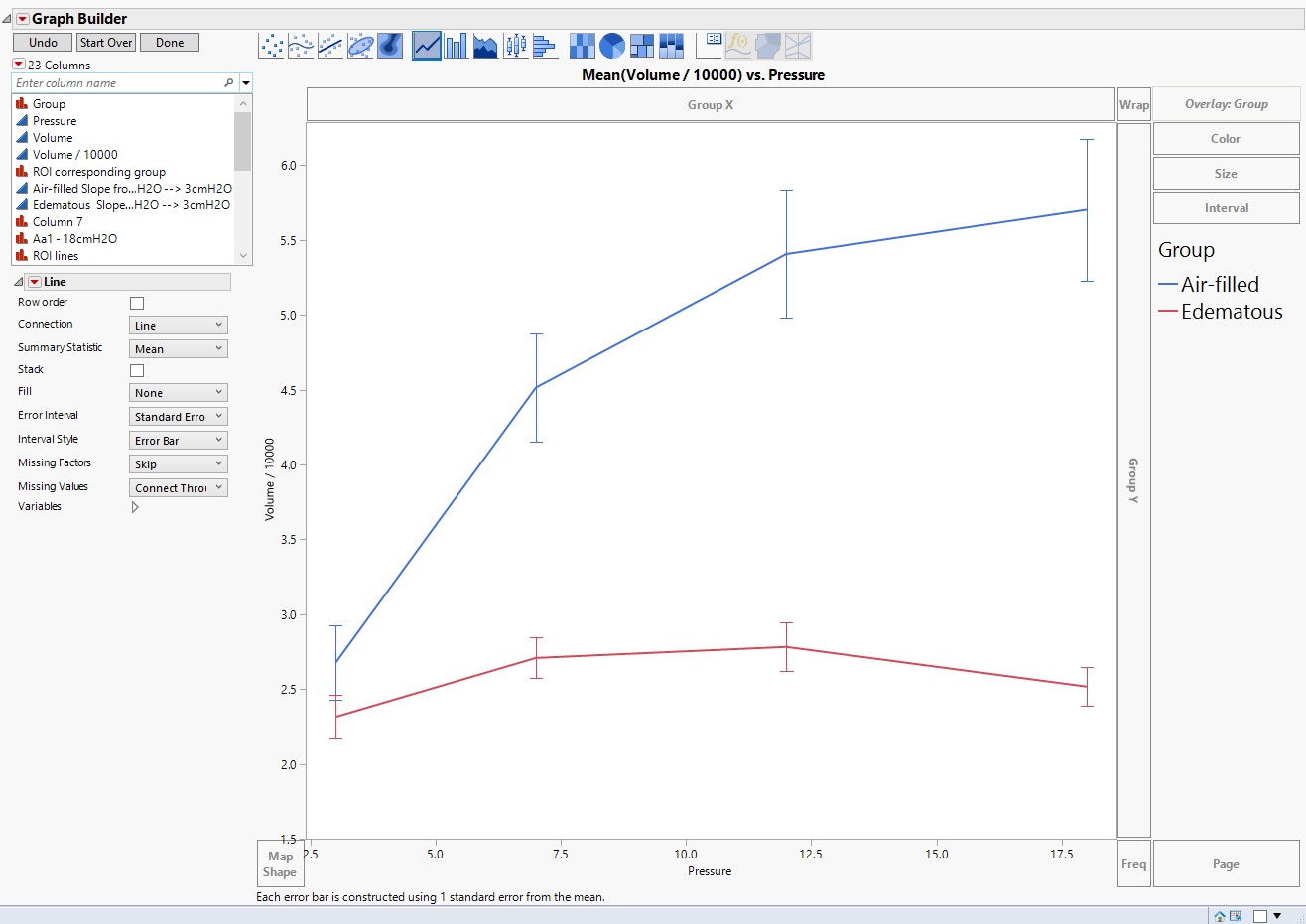Select the Contour graph element icon

pos(390,46)
